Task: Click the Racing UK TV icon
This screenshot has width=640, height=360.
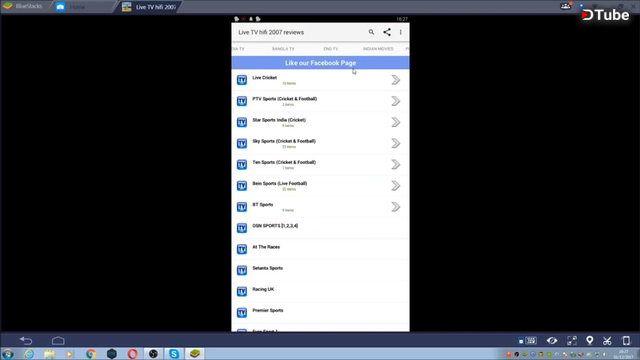Action: 242,291
